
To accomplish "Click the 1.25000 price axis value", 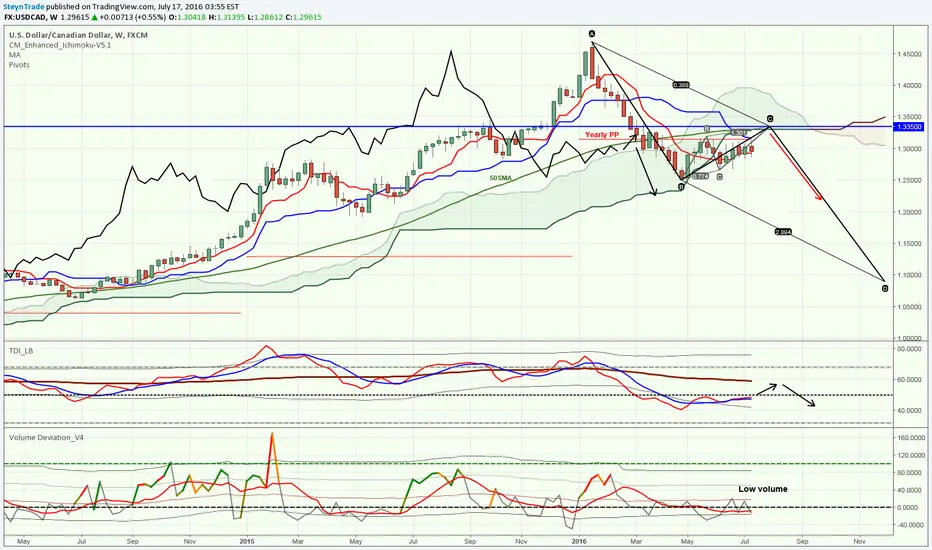I will (909, 181).
